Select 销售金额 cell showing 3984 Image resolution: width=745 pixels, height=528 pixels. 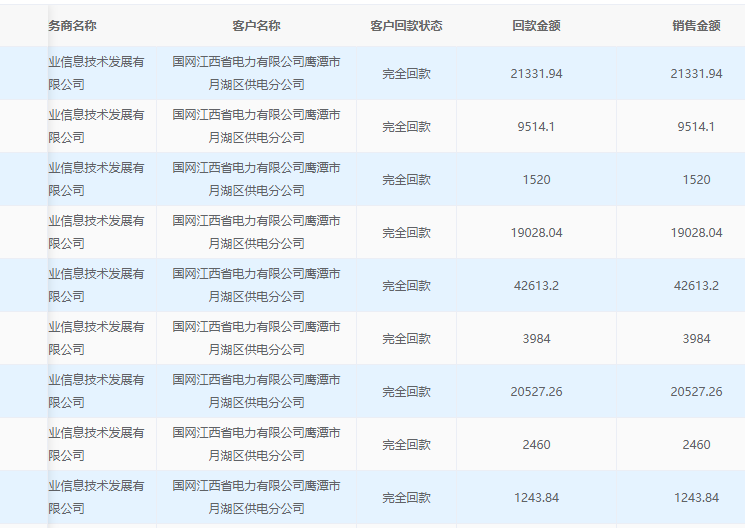pyautogui.click(x=697, y=339)
